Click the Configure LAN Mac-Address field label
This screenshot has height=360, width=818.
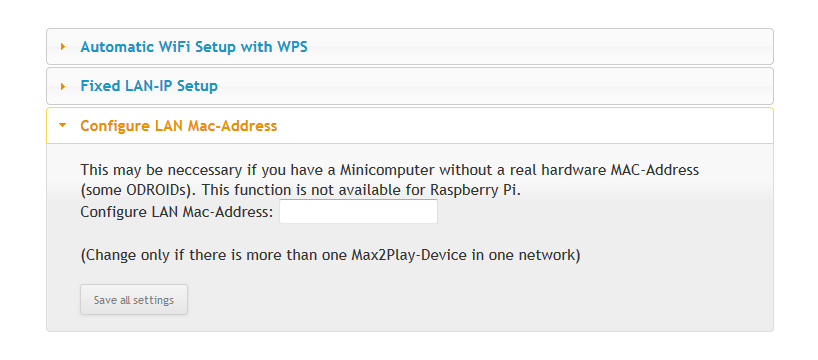pyautogui.click(x=177, y=212)
